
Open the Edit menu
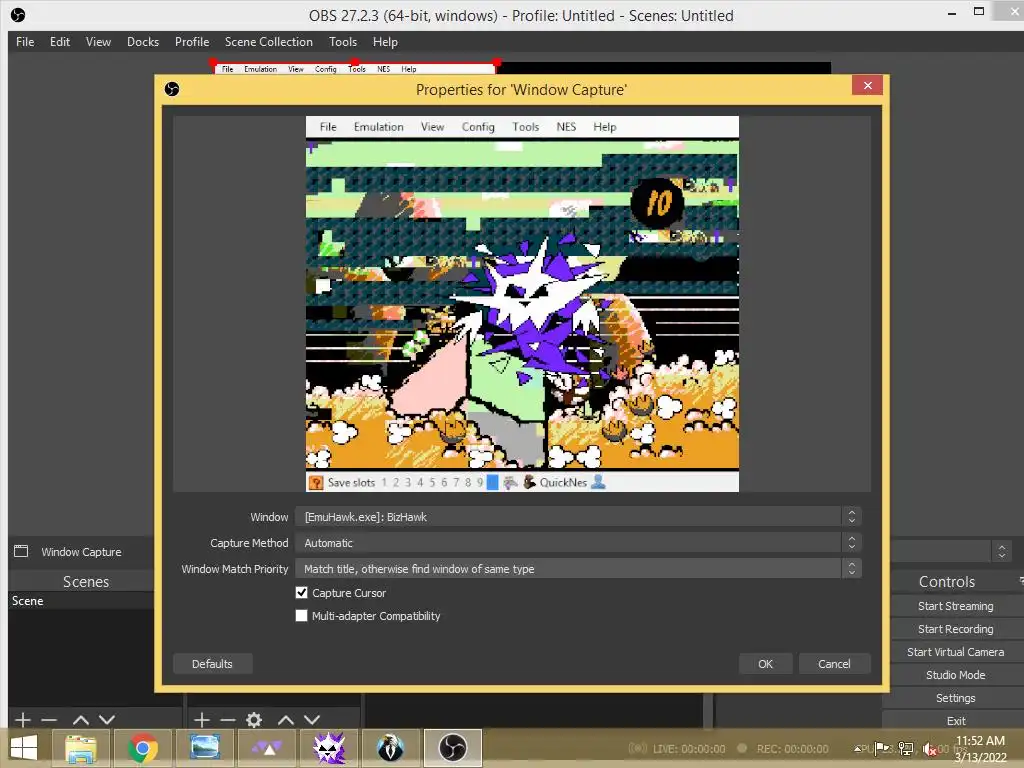(59, 42)
